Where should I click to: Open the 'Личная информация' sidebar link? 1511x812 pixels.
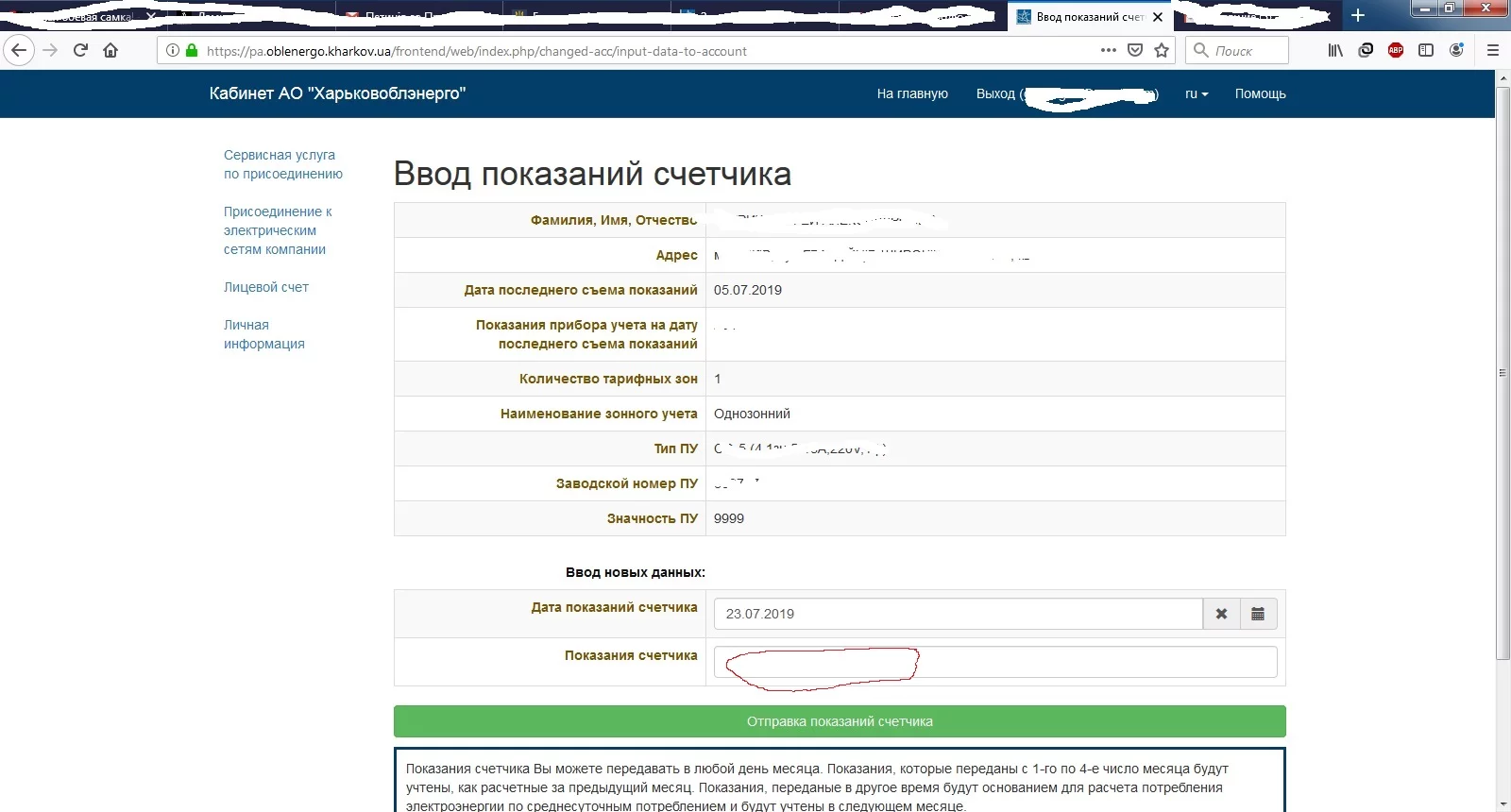(x=264, y=334)
